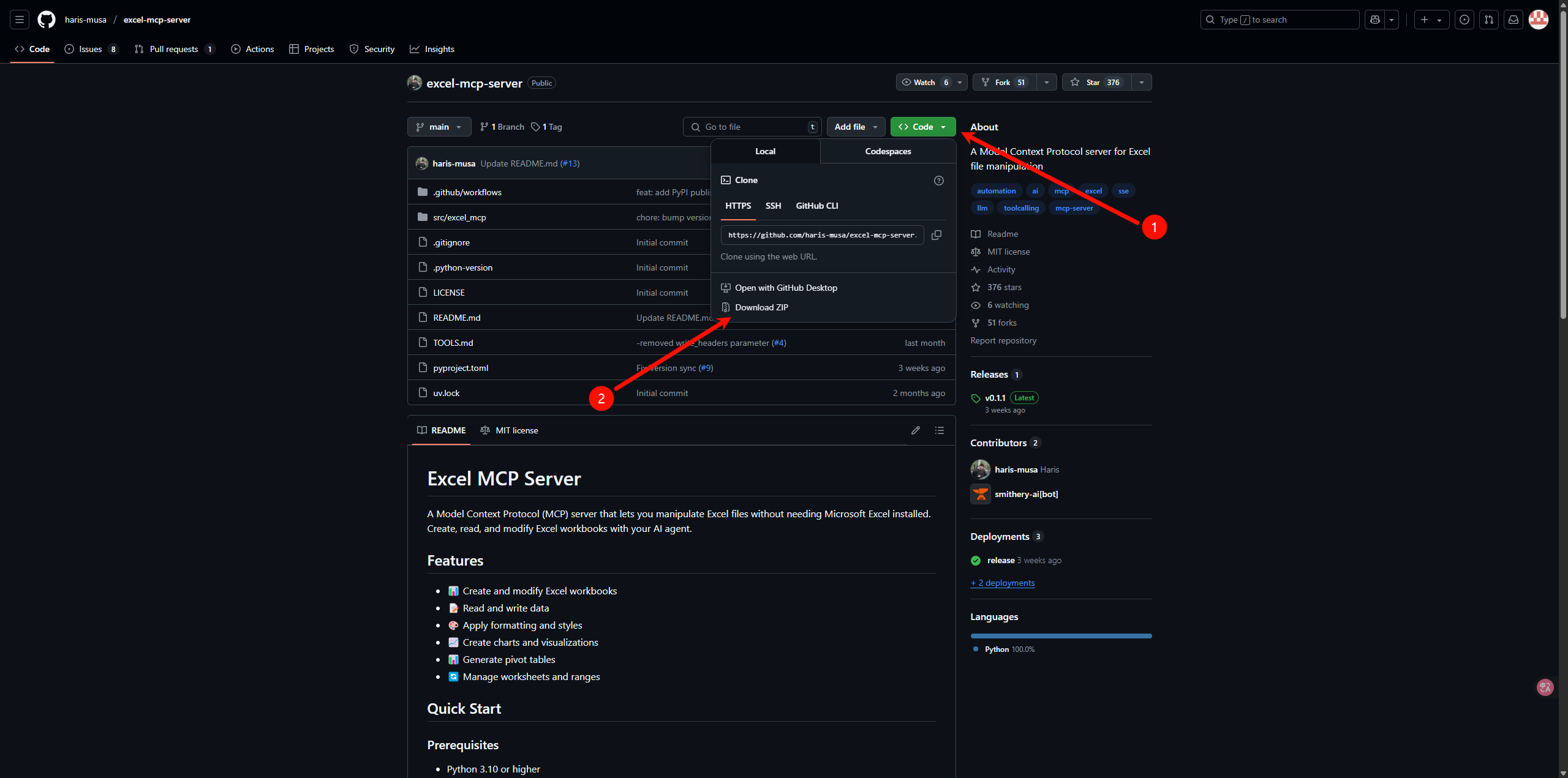Viewport: 1568px width, 778px height.
Task: Open the issues icon in header
Action: 1464,20
